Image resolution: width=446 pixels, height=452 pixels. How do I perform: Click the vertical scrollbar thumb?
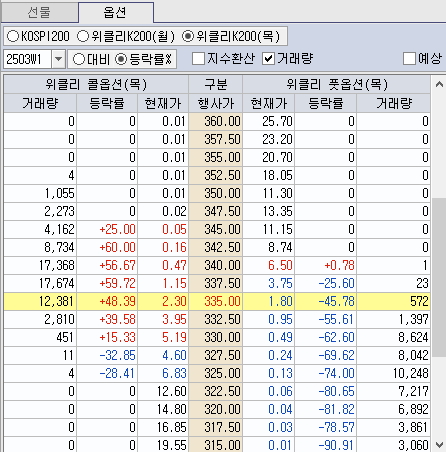click(x=439, y=277)
